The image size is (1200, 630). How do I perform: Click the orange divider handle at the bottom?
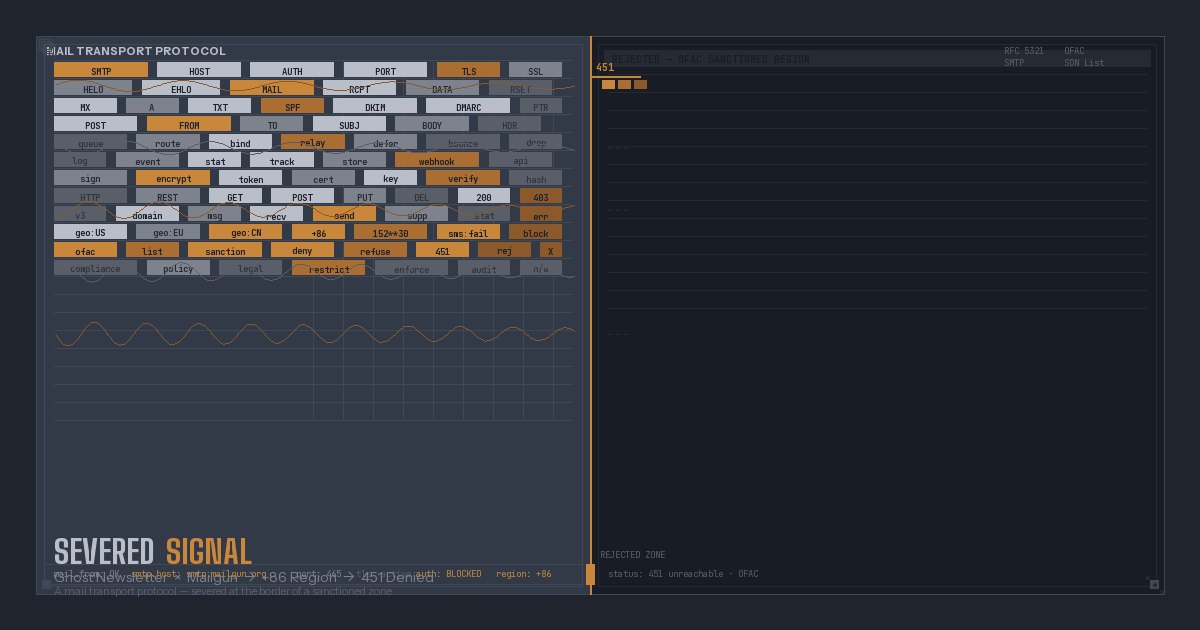tap(590, 574)
